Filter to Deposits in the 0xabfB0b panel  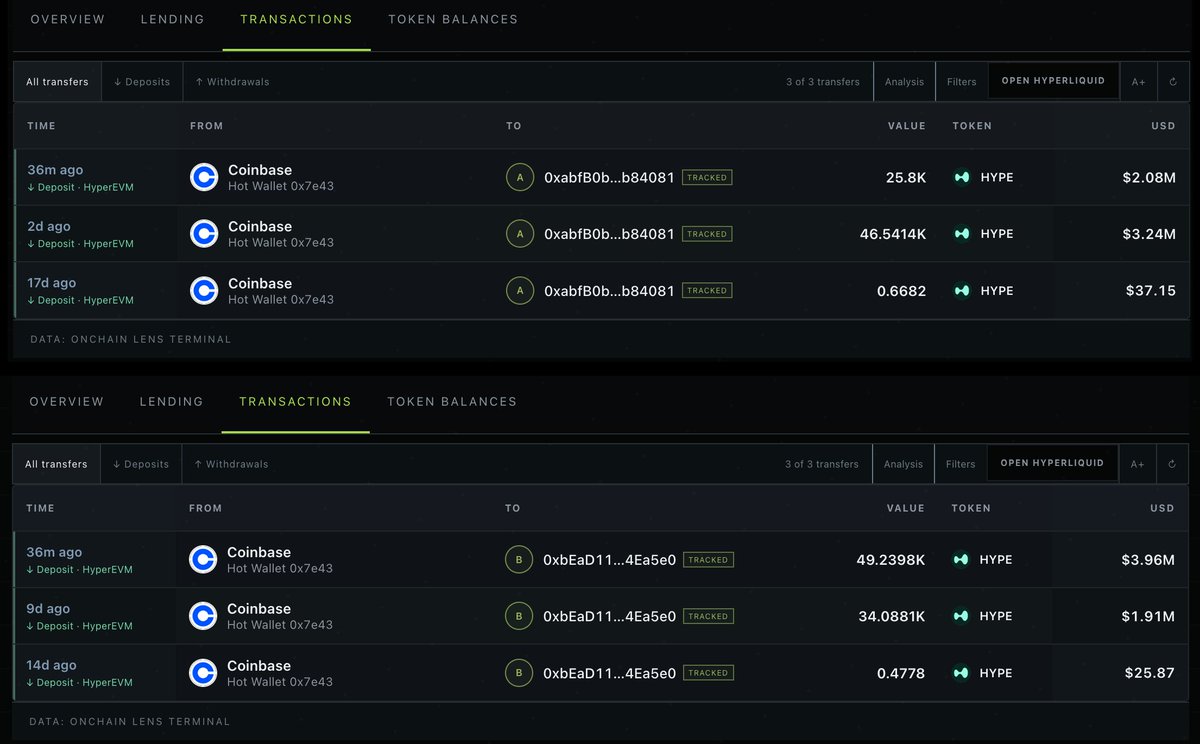tap(142, 82)
